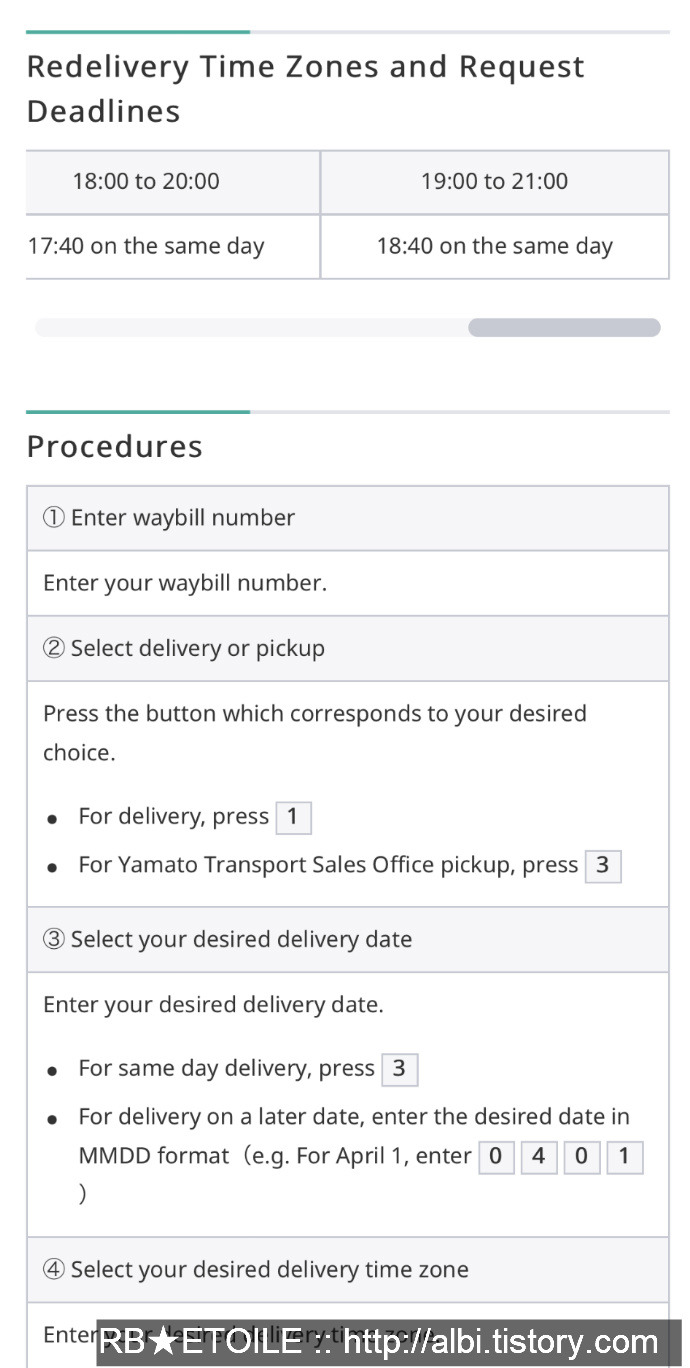Click the horizontal scrollbar thumb below the time table
The image size is (690, 1368).
[564, 328]
